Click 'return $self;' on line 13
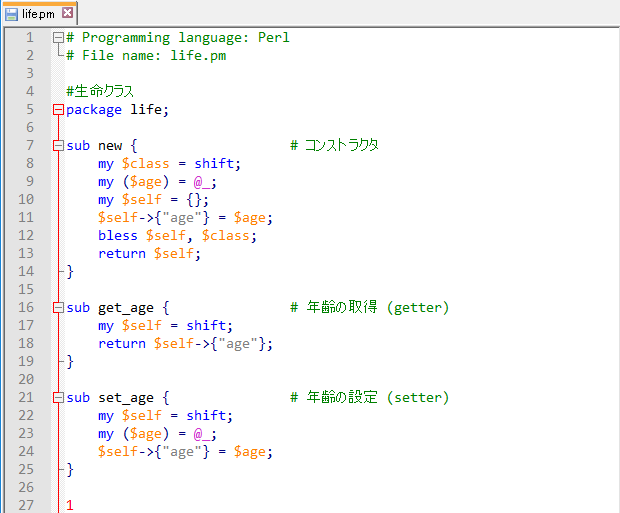Viewport: 620px width, 513px height. point(149,254)
